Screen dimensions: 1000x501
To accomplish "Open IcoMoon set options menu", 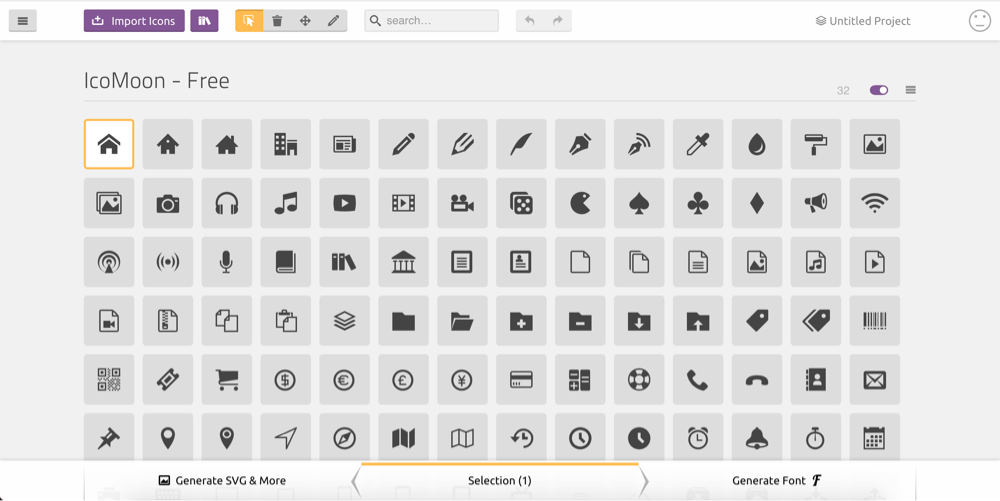I will [911, 91].
